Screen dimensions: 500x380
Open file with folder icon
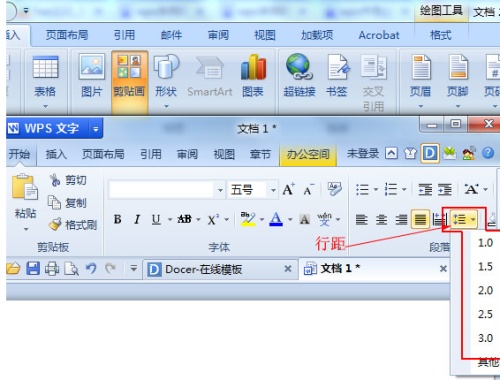[x=13, y=268]
